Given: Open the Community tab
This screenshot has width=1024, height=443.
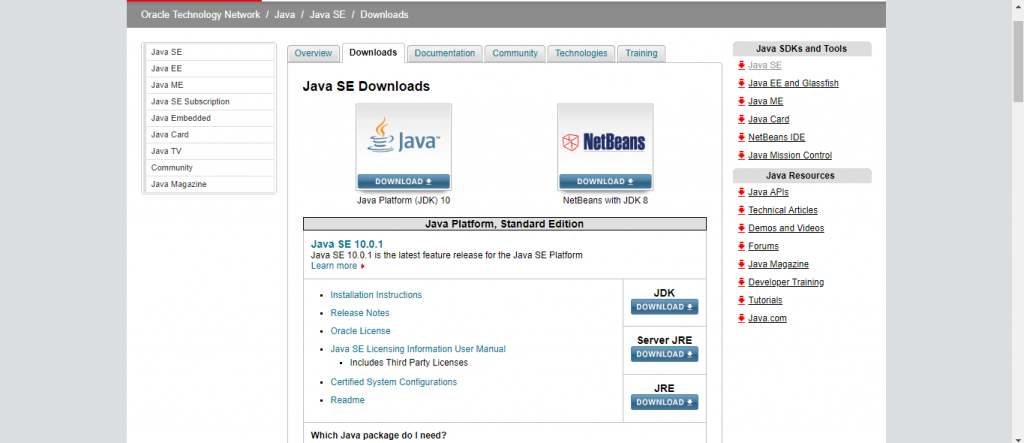Looking at the screenshot, I should tap(515, 54).
